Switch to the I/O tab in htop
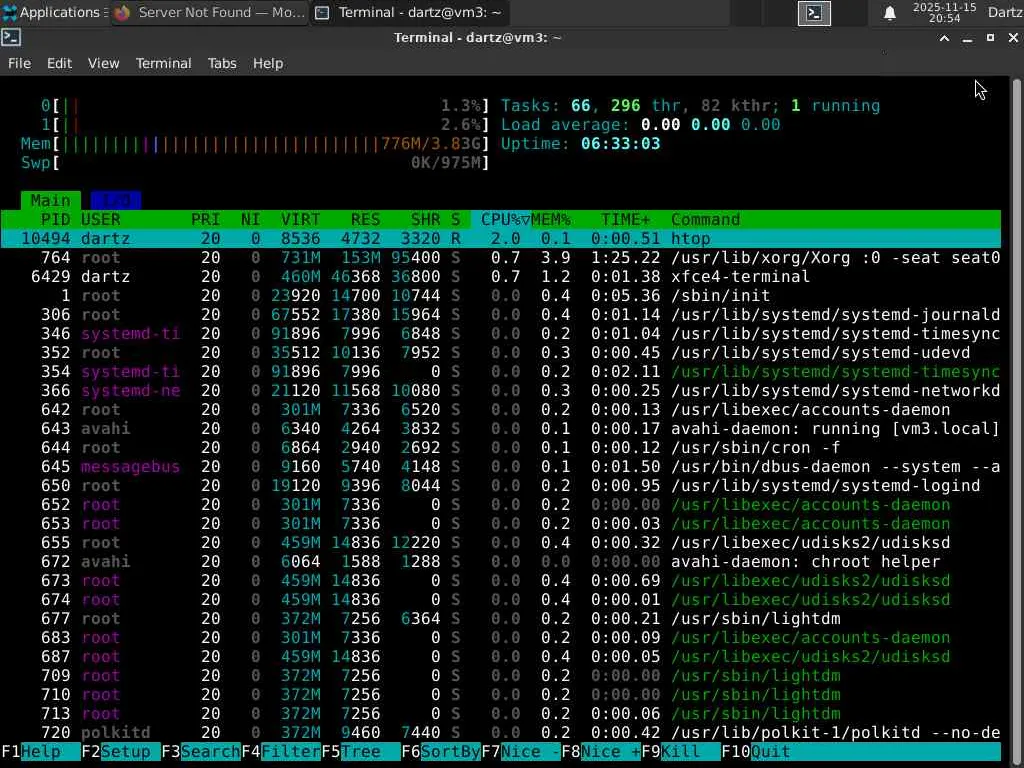The height and width of the screenshot is (768, 1024). point(116,200)
